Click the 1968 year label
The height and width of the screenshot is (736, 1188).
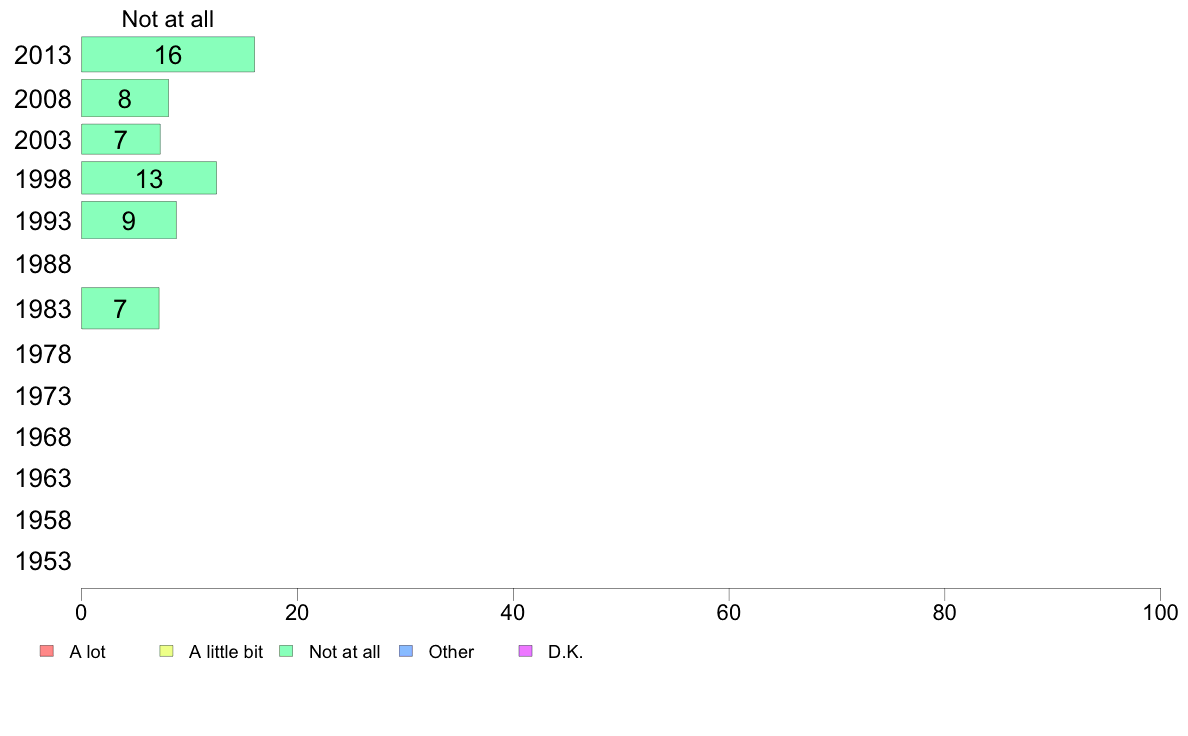click(43, 437)
